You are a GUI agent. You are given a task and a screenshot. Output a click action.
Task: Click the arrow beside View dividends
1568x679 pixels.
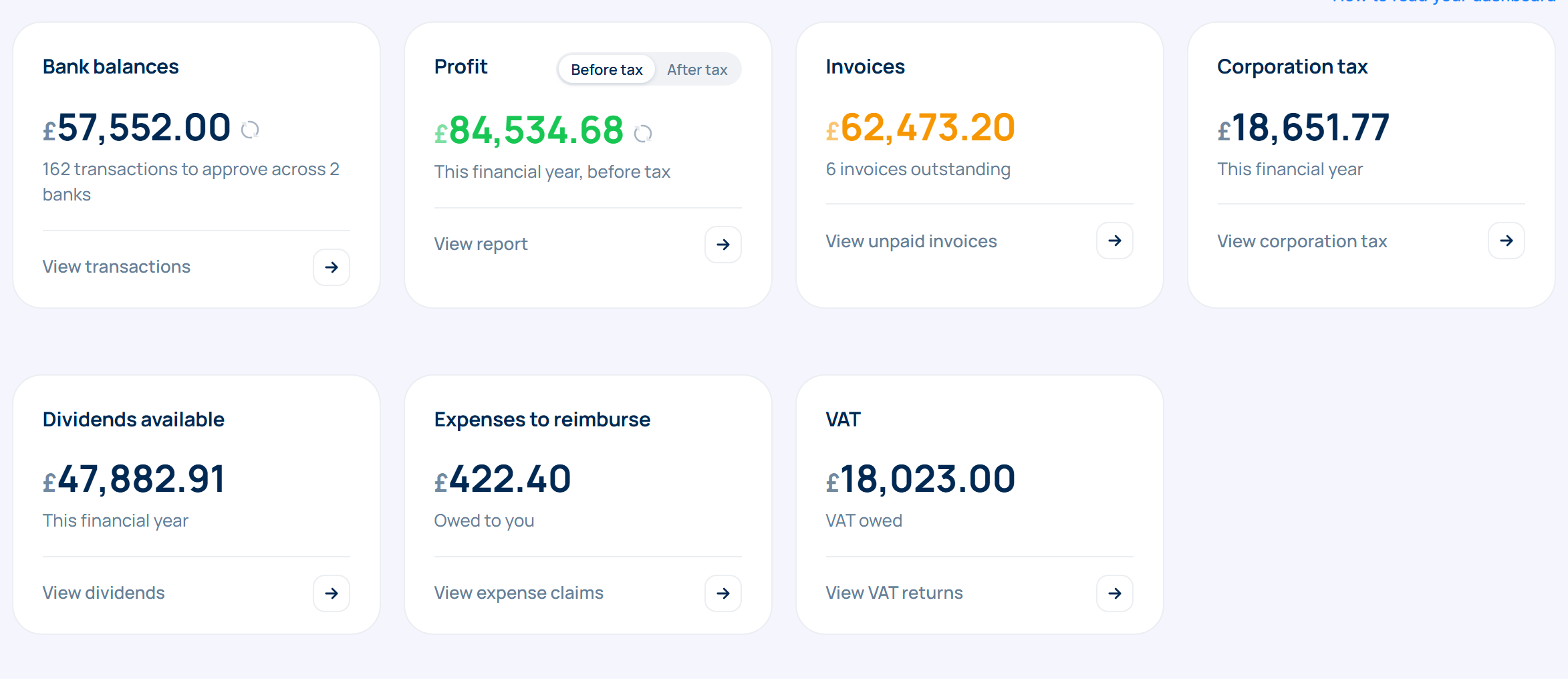[x=332, y=593]
